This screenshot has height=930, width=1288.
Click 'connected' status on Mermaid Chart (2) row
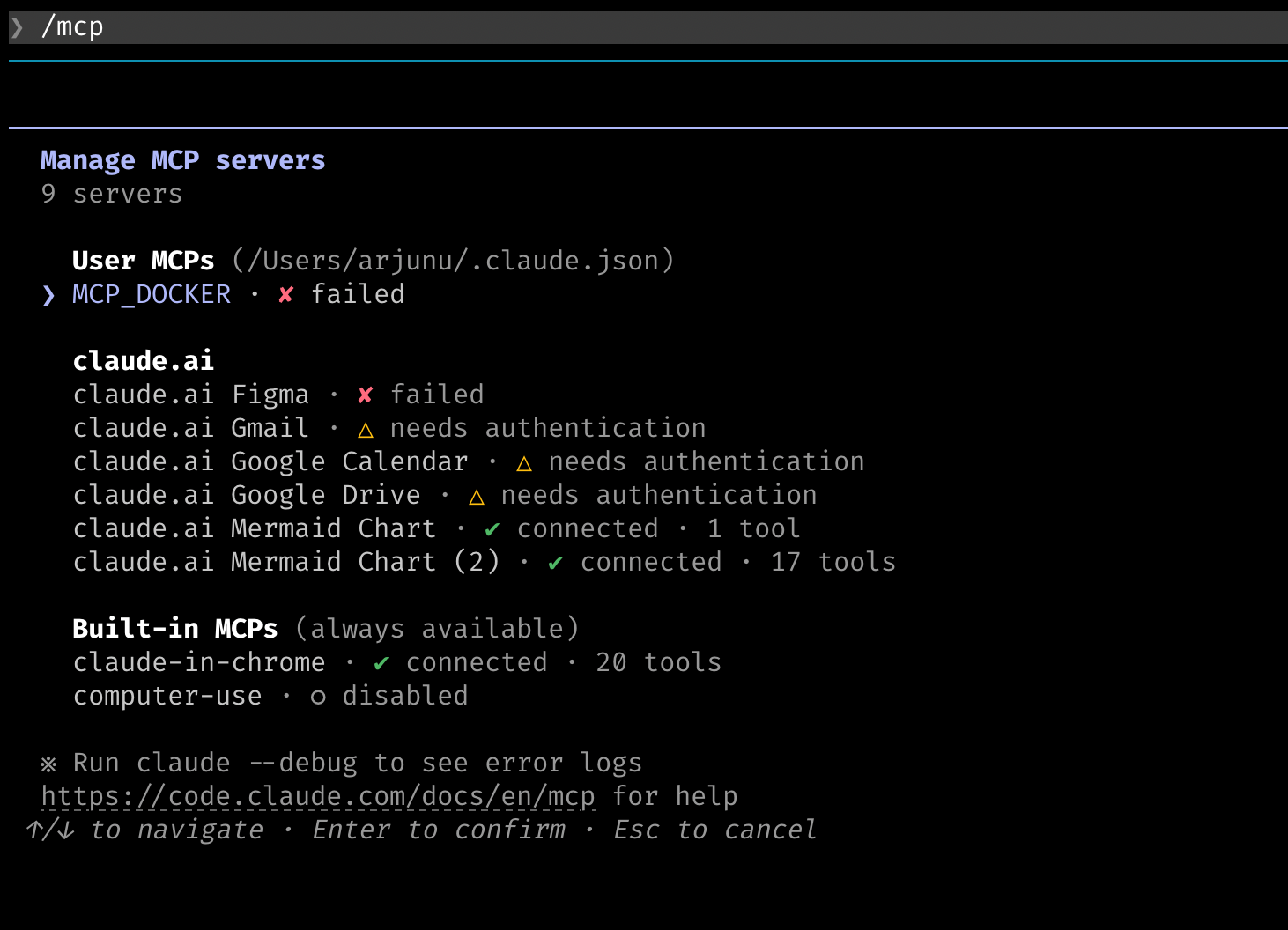(x=651, y=562)
